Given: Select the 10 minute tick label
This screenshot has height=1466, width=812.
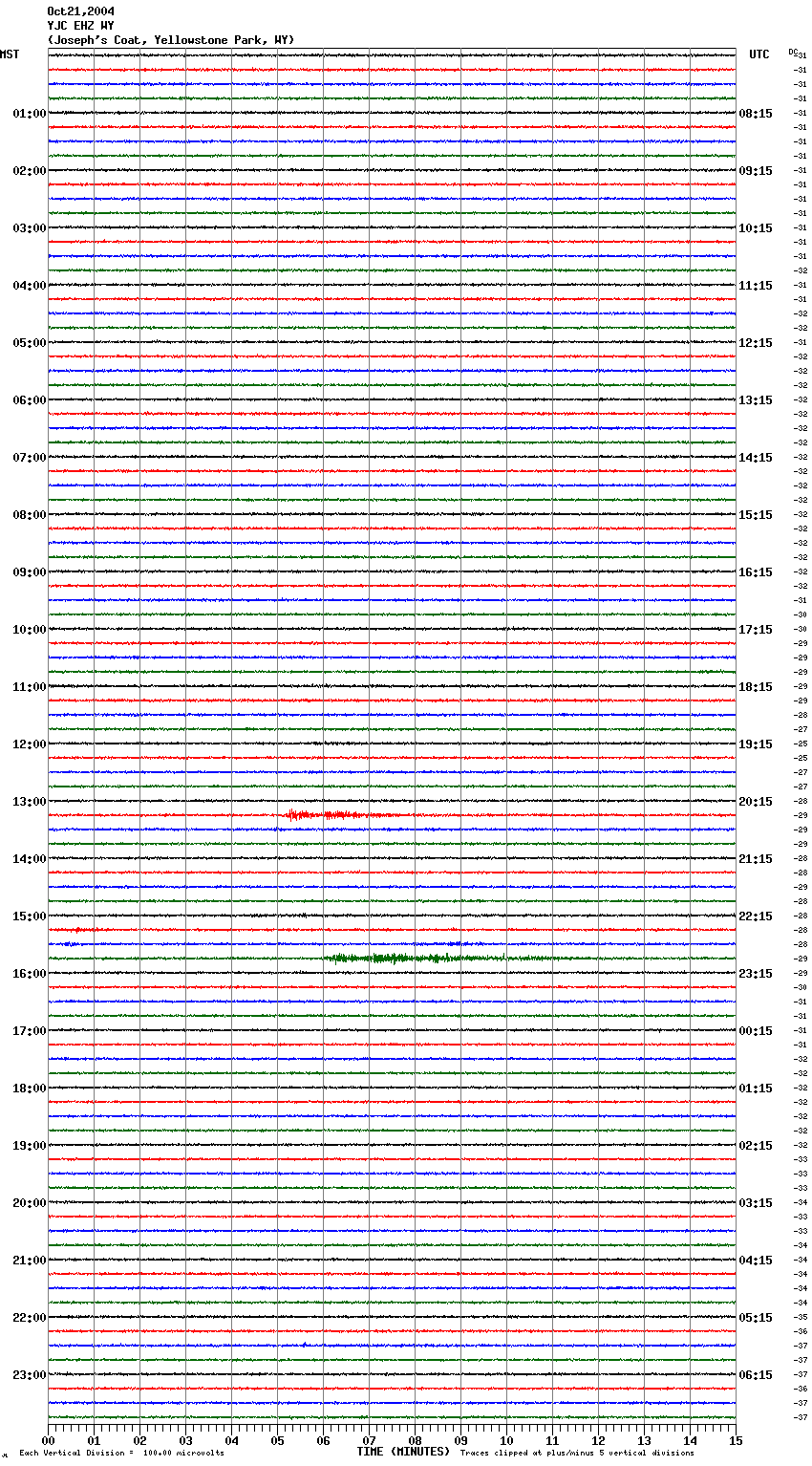Looking at the screenshot, I should point(506,1440).
